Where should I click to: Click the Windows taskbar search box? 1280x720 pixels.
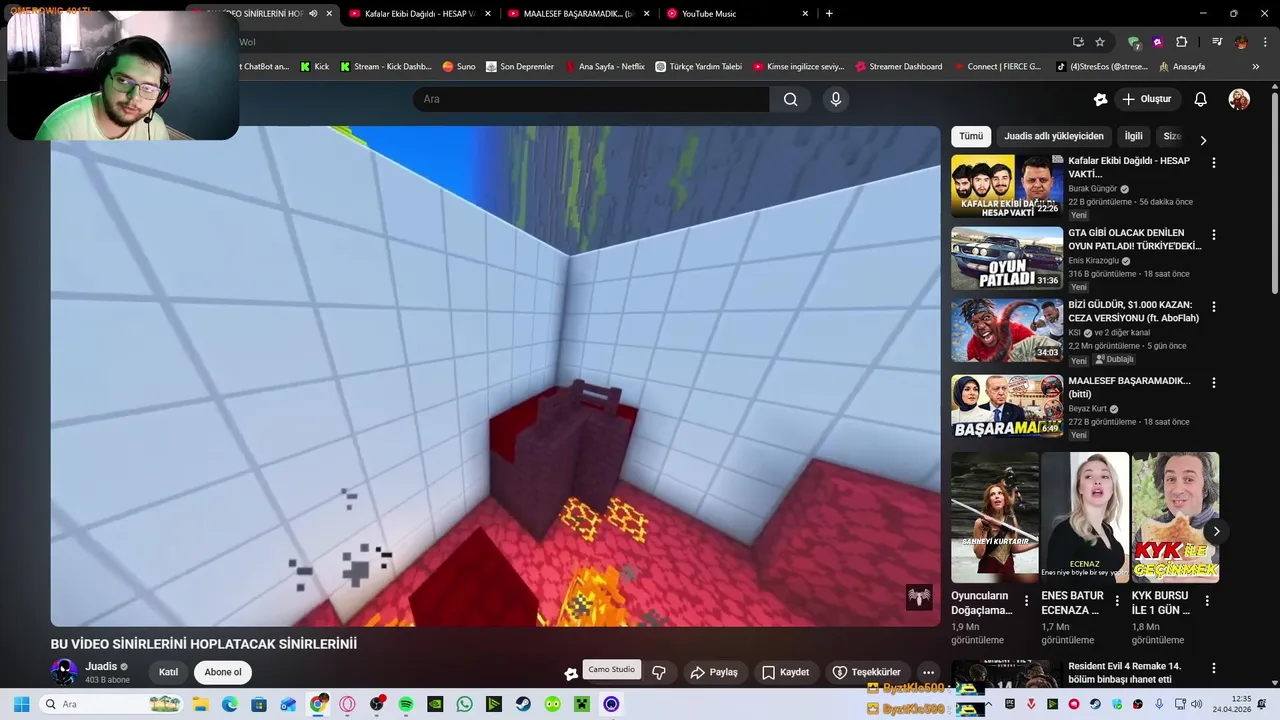[113, 704]
